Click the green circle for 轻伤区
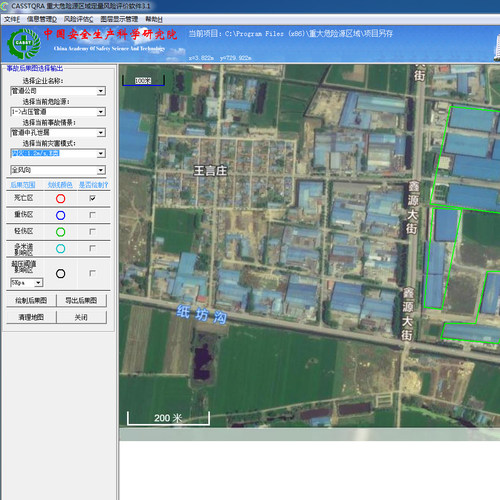500x500 pixels. click(x=60, y=232)
